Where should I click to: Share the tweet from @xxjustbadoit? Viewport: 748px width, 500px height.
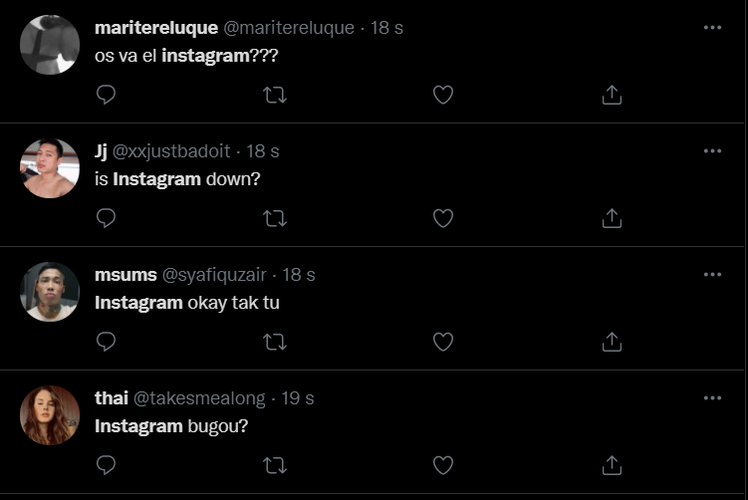[x=612, y=218]
